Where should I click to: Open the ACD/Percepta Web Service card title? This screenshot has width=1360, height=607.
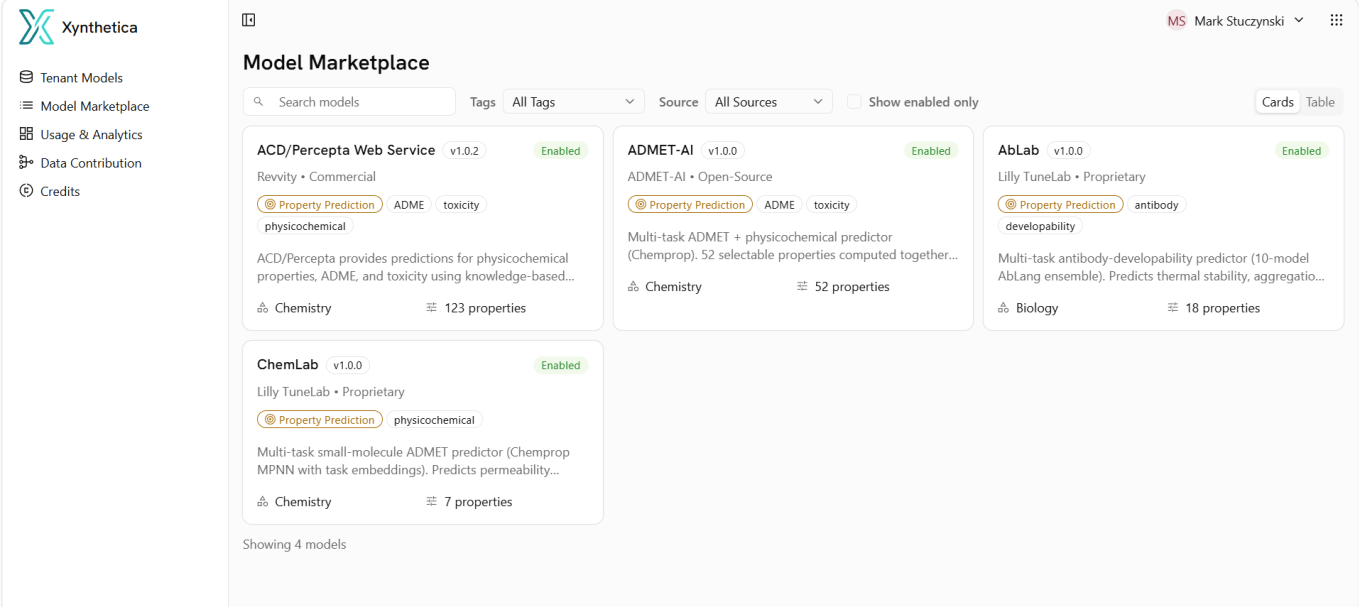[x=346, y=150]
